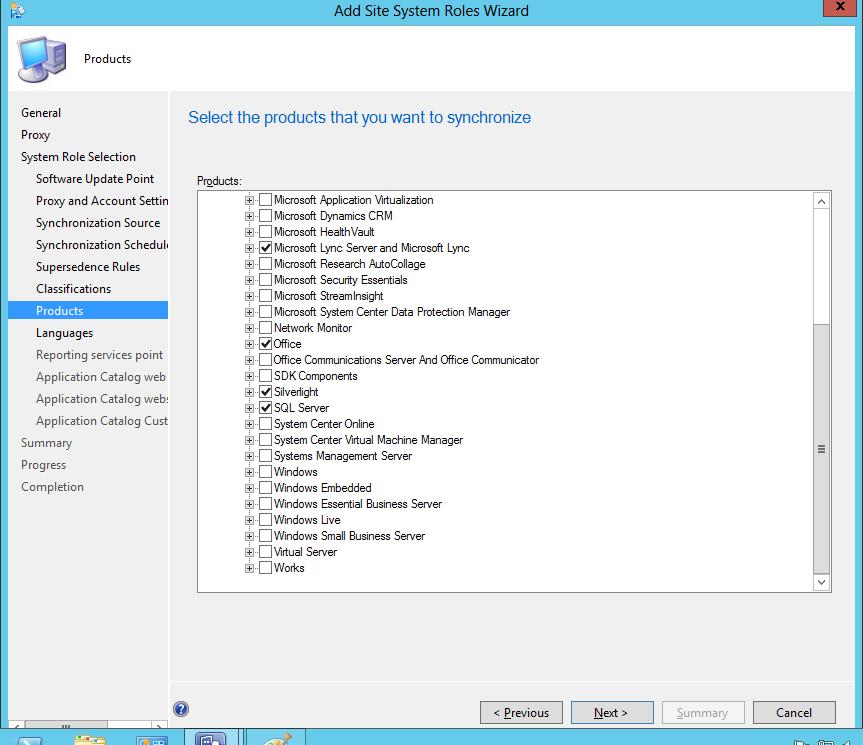The height and width of the screenshot is (745, 863).
Task: Expand the Office tree node
Action: 249,344
